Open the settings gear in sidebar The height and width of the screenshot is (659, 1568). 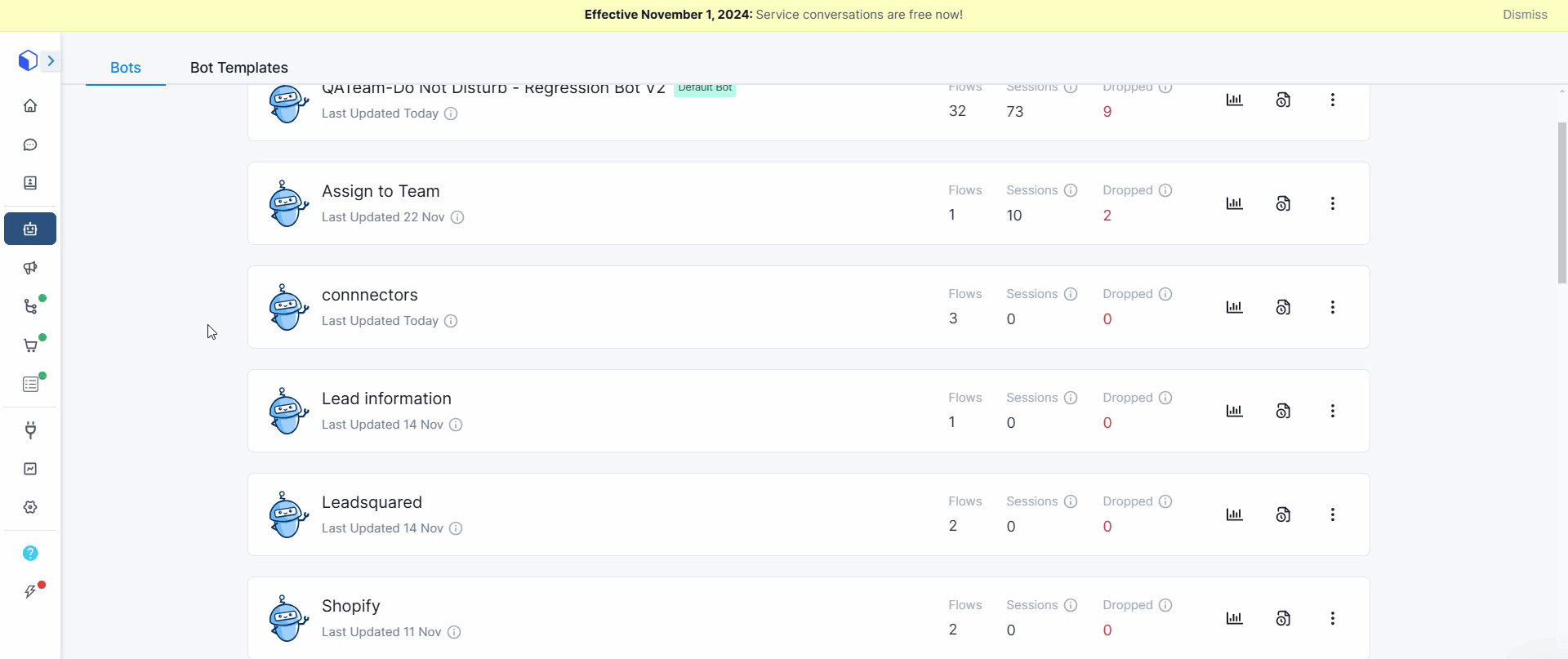point(30,507)
